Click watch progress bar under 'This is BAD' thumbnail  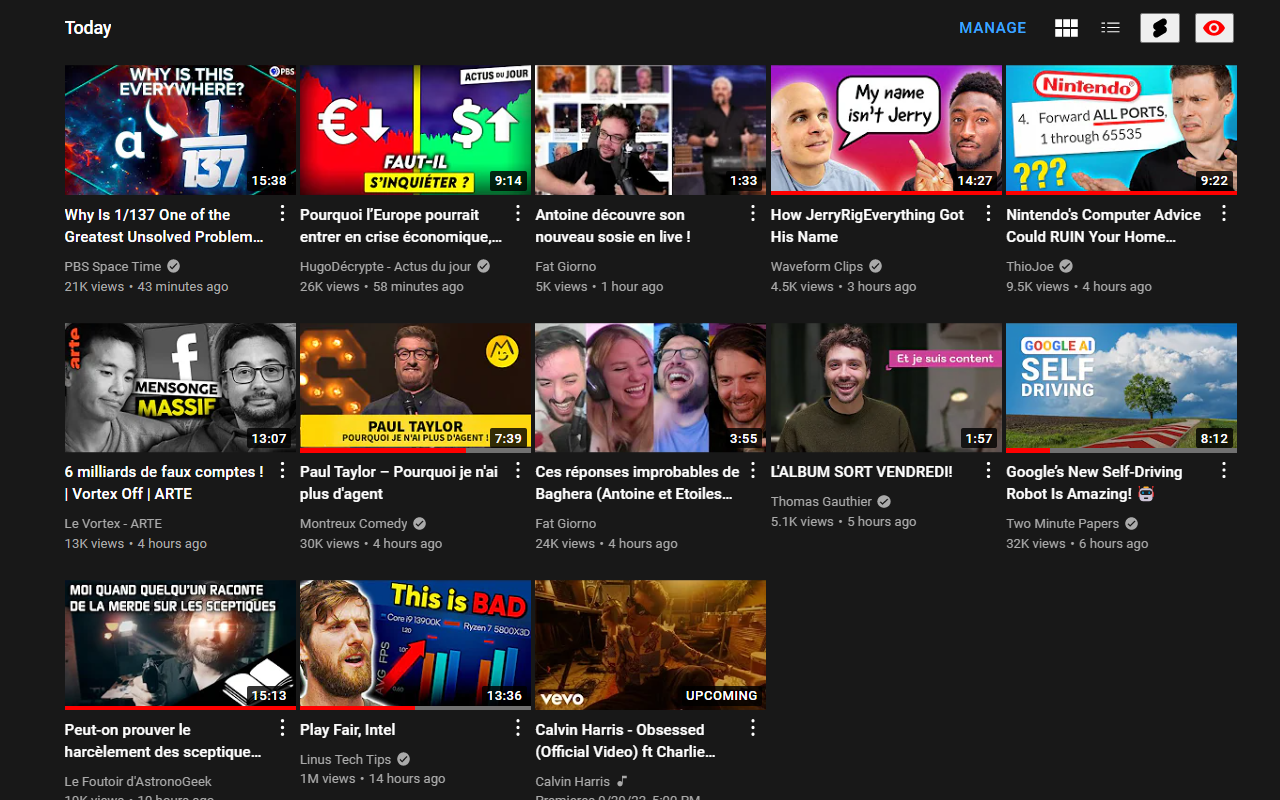[415, 707]
